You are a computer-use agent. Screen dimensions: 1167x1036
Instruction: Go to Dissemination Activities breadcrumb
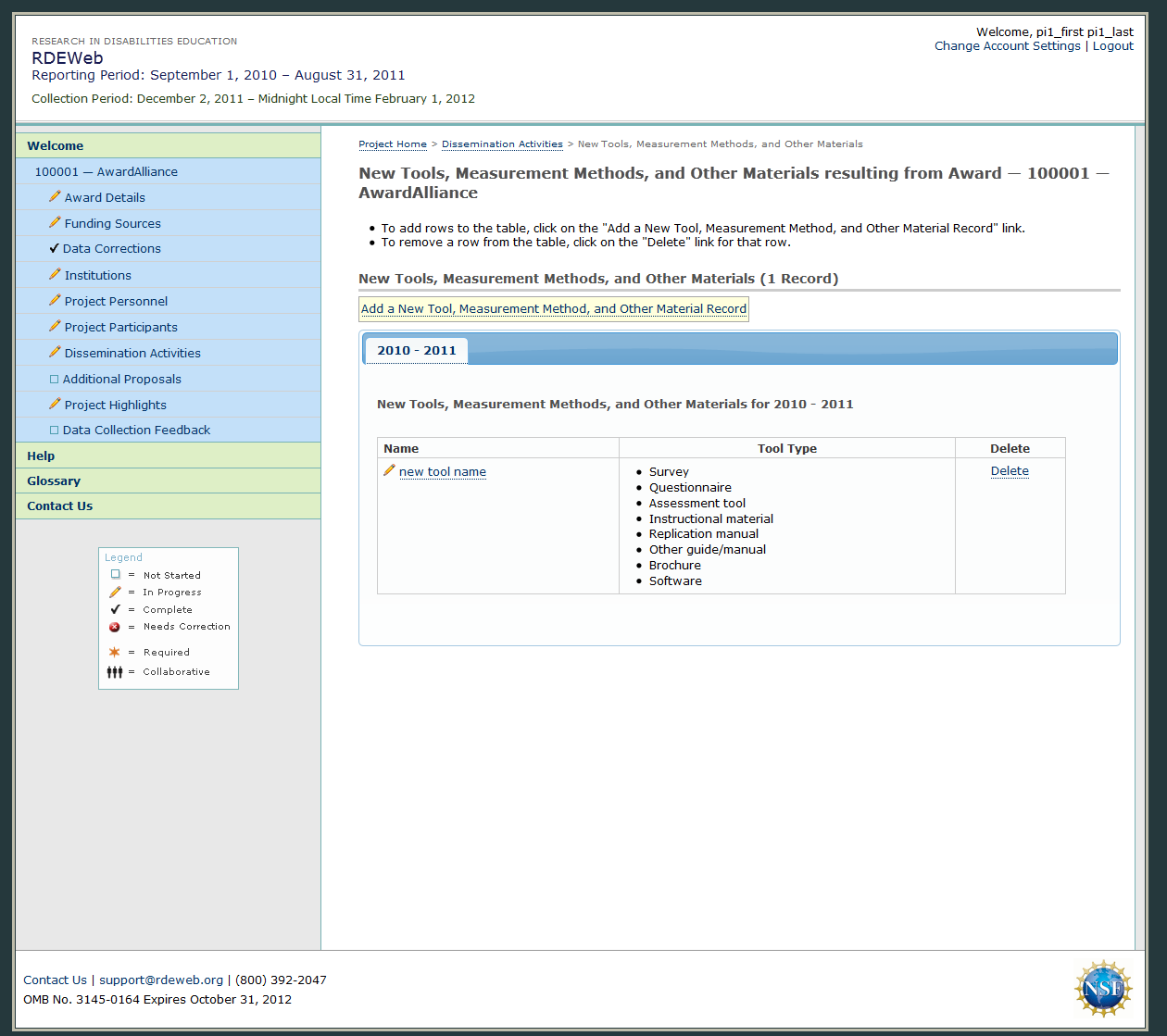[502, 144]
